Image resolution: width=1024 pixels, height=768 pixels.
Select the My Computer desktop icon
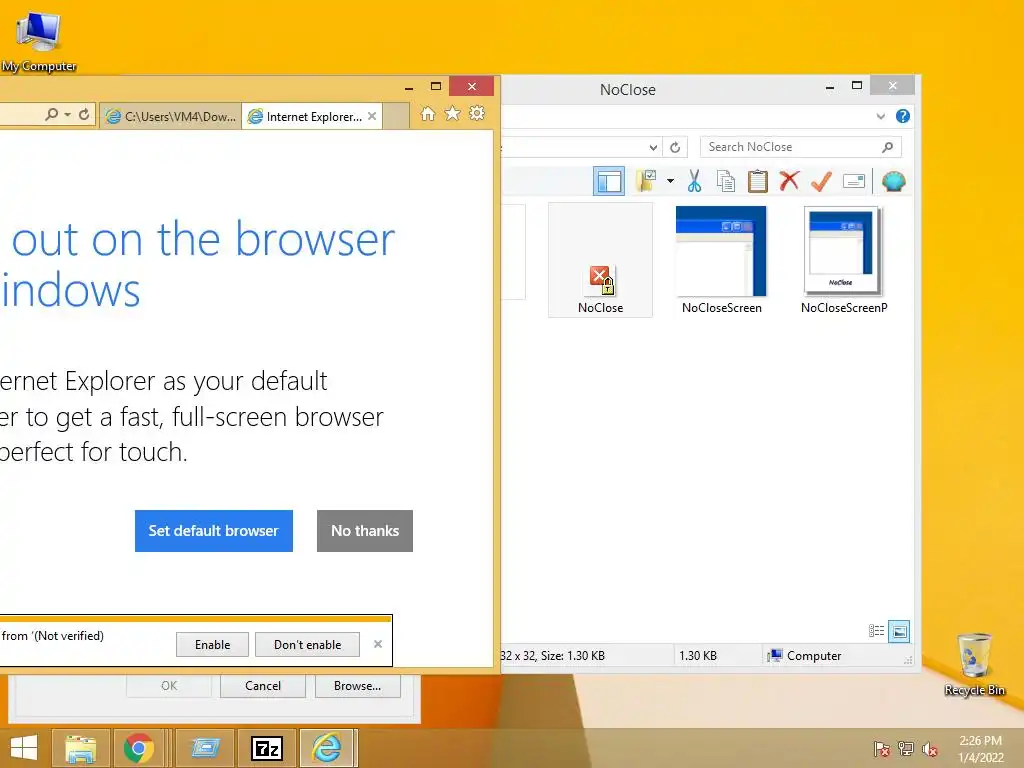tap(39, 40)
